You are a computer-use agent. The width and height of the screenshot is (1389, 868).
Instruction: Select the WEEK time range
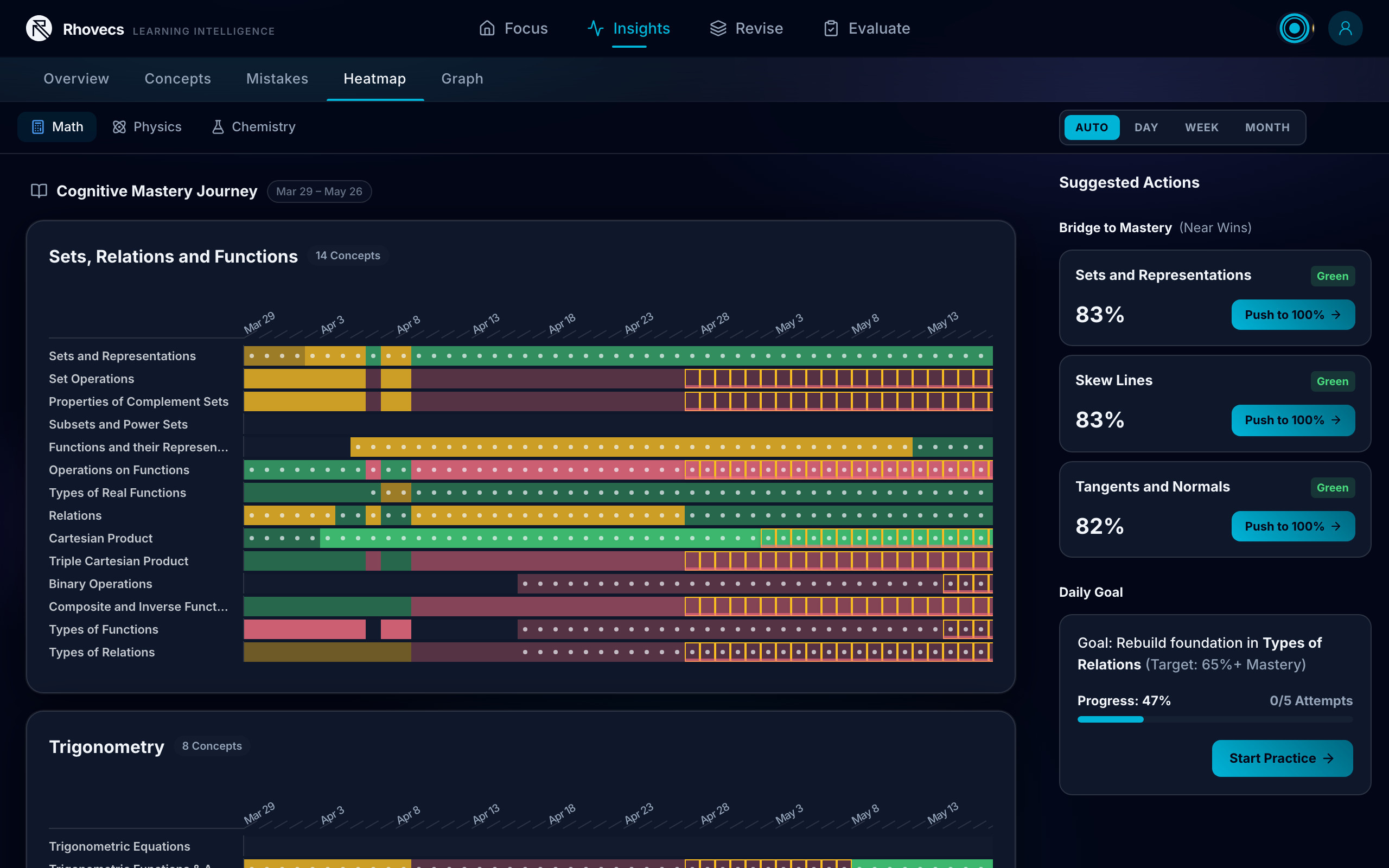point(1201,127)
